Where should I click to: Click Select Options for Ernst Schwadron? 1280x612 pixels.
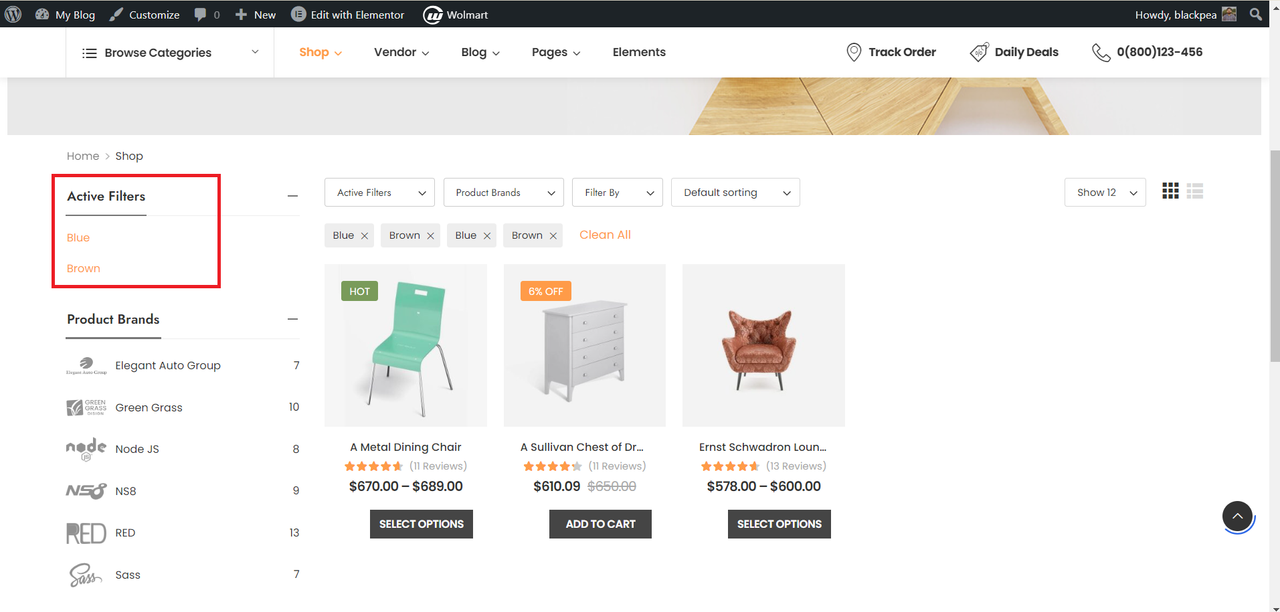click(x=779, y=524)
